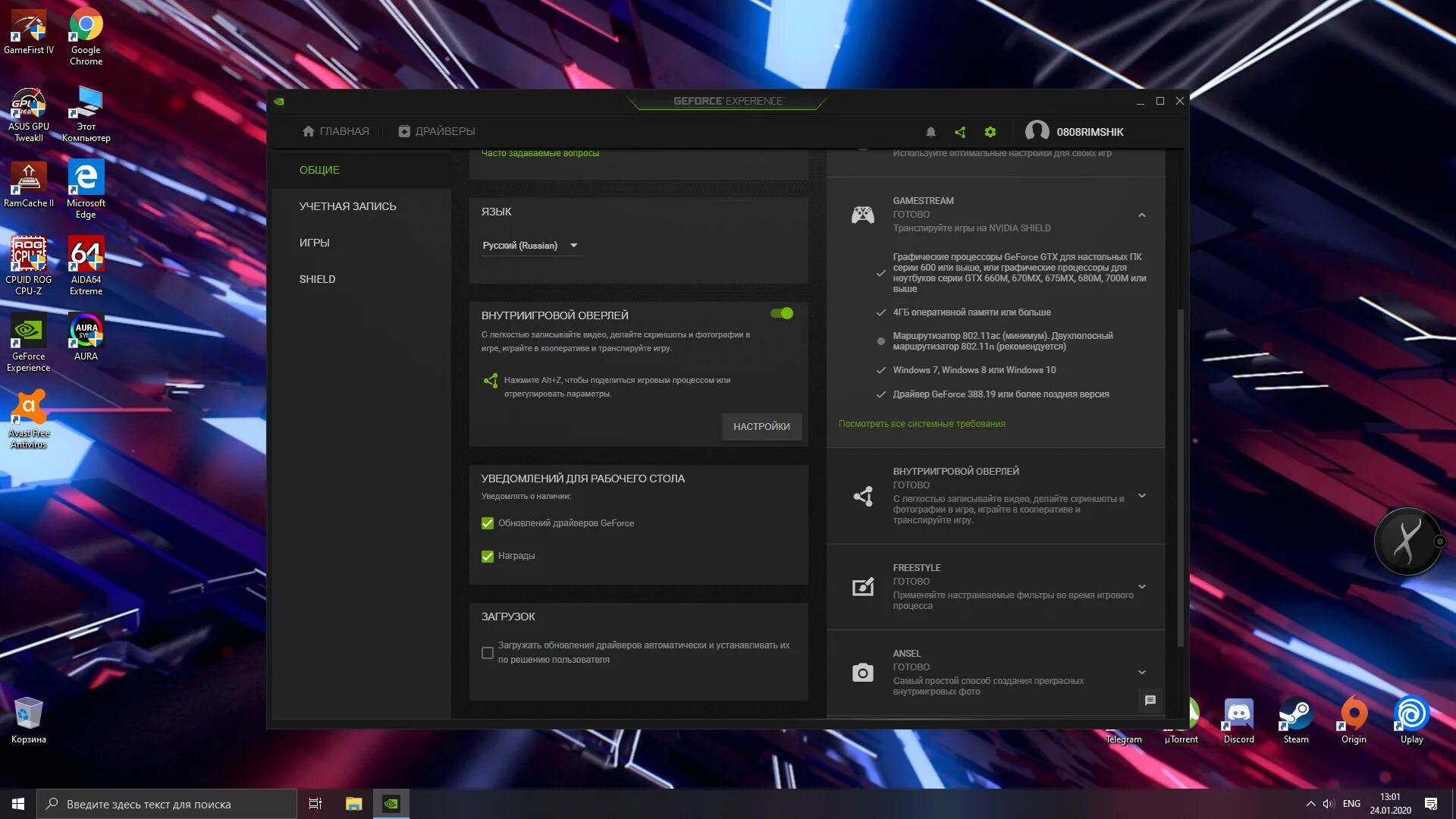Image resolution: width=1456 pixels, height=819 pixels.
Task: Uncheck GeForce driver updates notification
Action: (488, 523)
